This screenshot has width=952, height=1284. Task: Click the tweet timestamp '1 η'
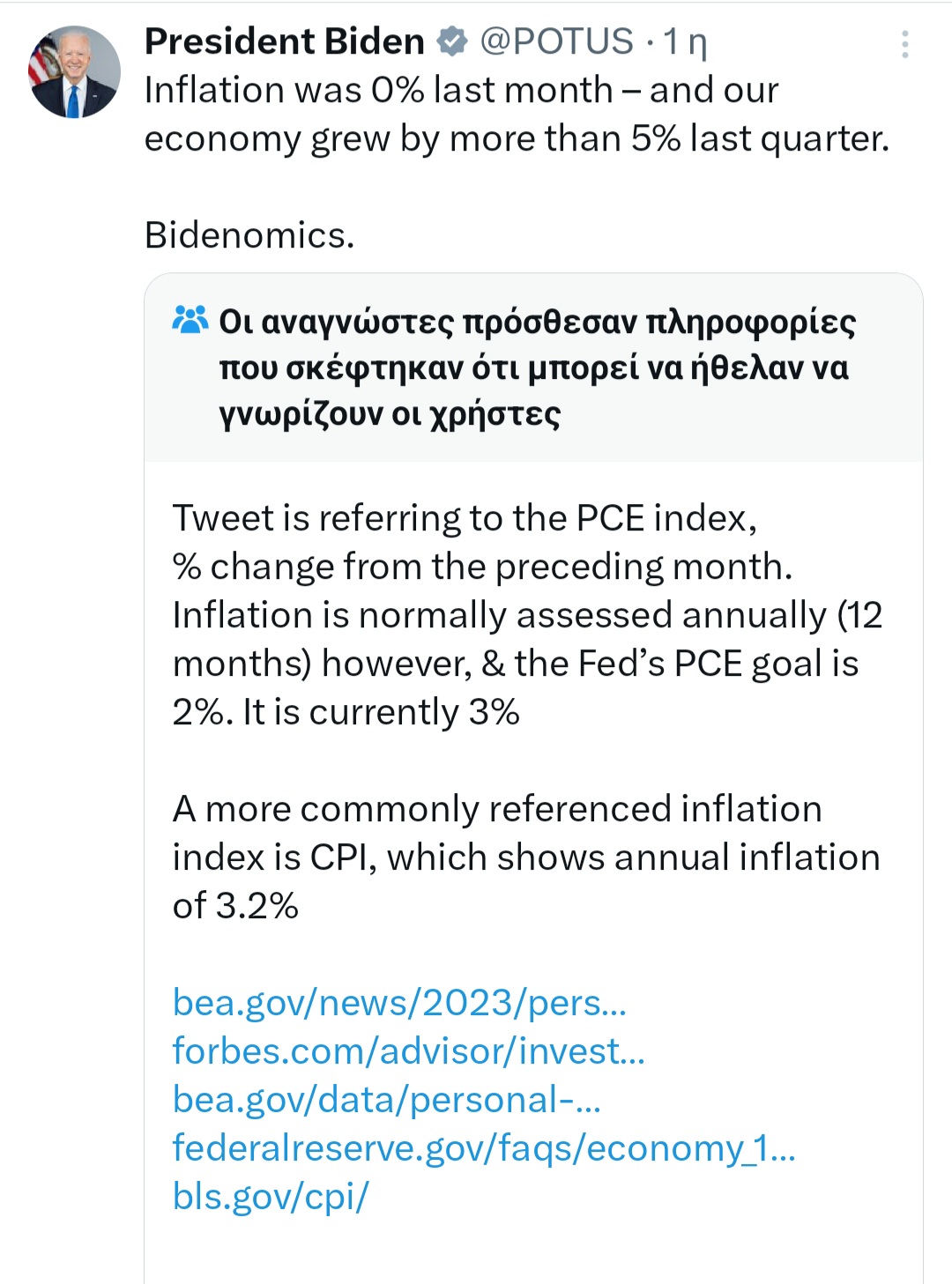(x=685, y=41)
